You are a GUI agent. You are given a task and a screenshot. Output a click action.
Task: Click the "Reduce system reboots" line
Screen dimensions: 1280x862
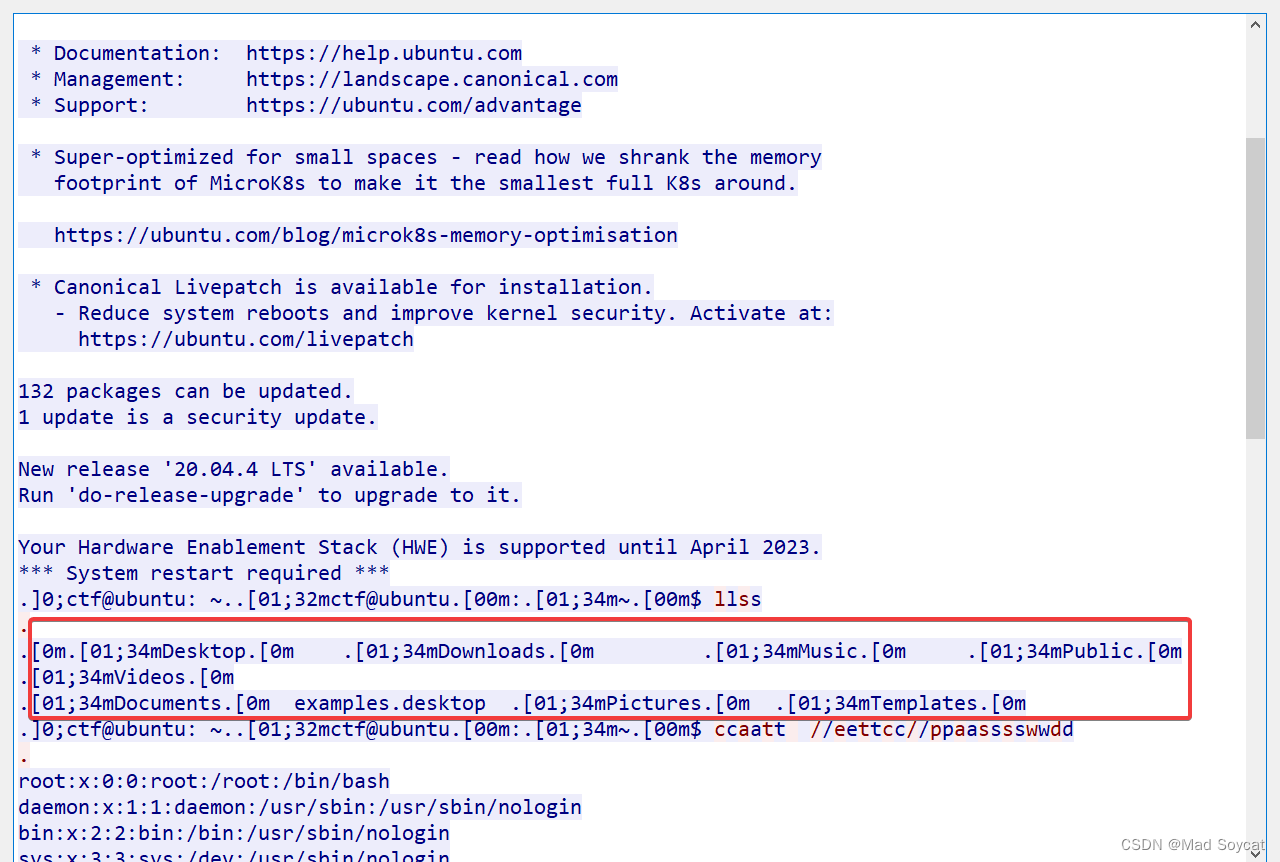[x=444, y=313]
